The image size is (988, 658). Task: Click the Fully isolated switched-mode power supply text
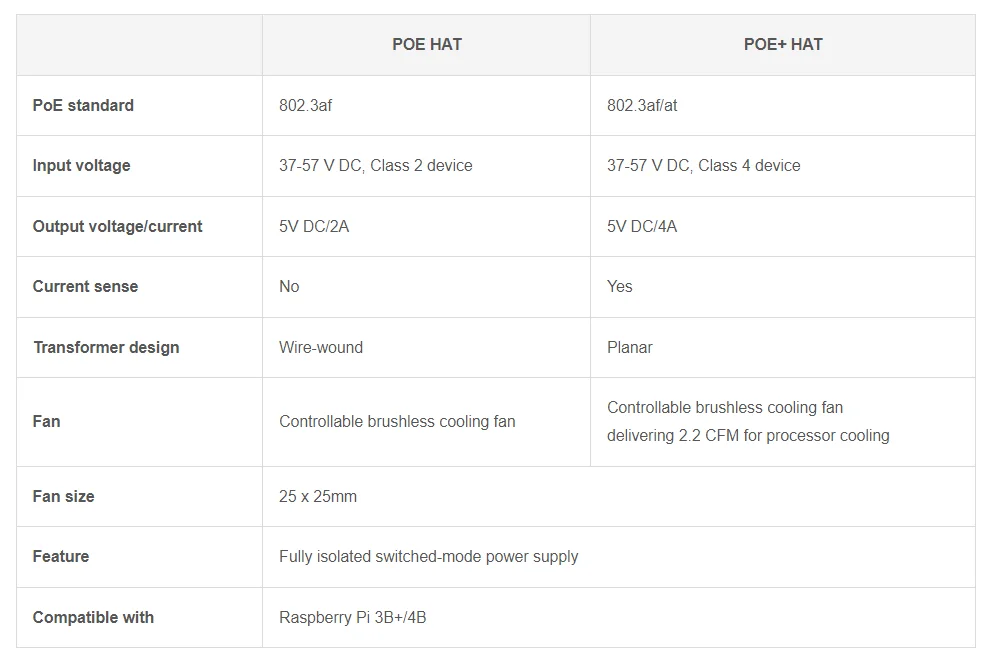point(428,556)
